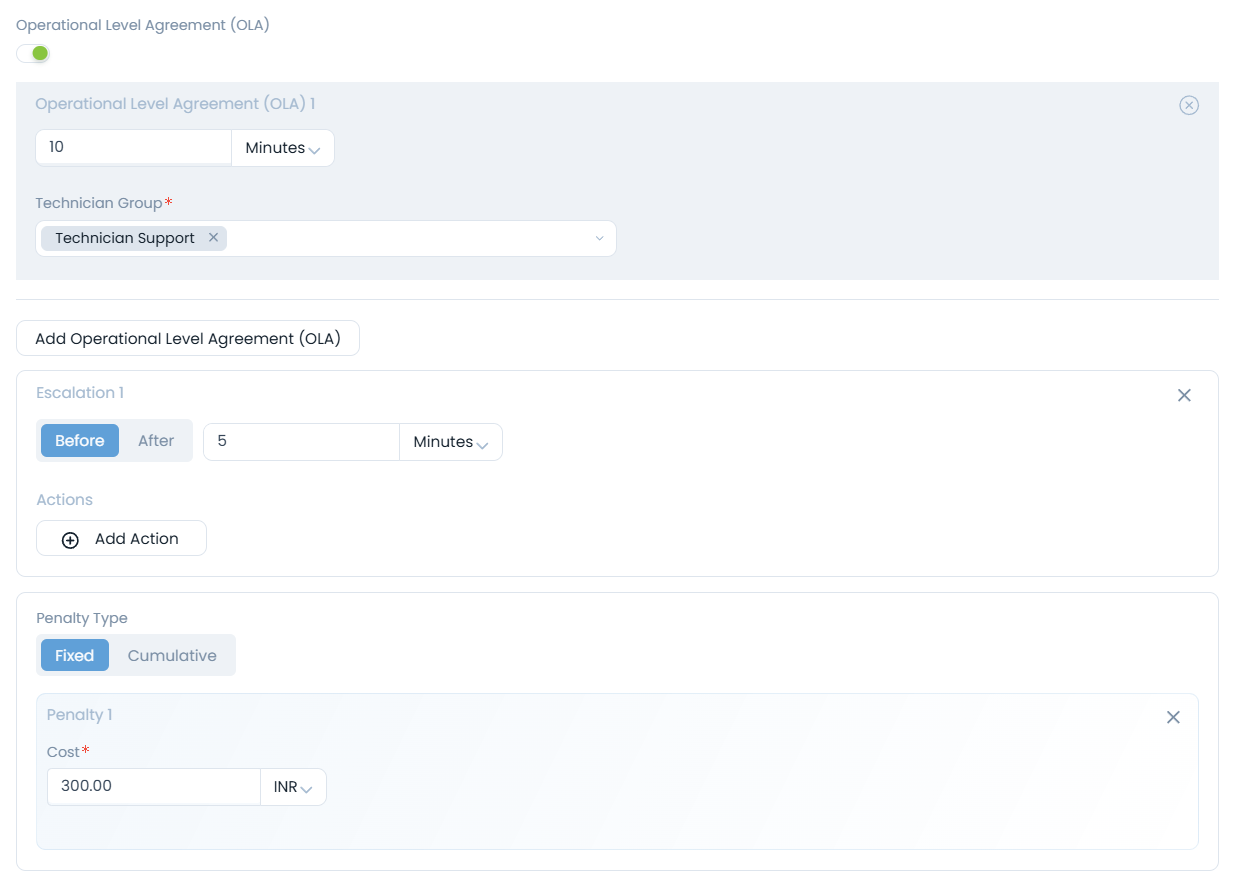Click Cost field showing 300.00
This screenshot has height=888, width=1245.
(153, 787)
